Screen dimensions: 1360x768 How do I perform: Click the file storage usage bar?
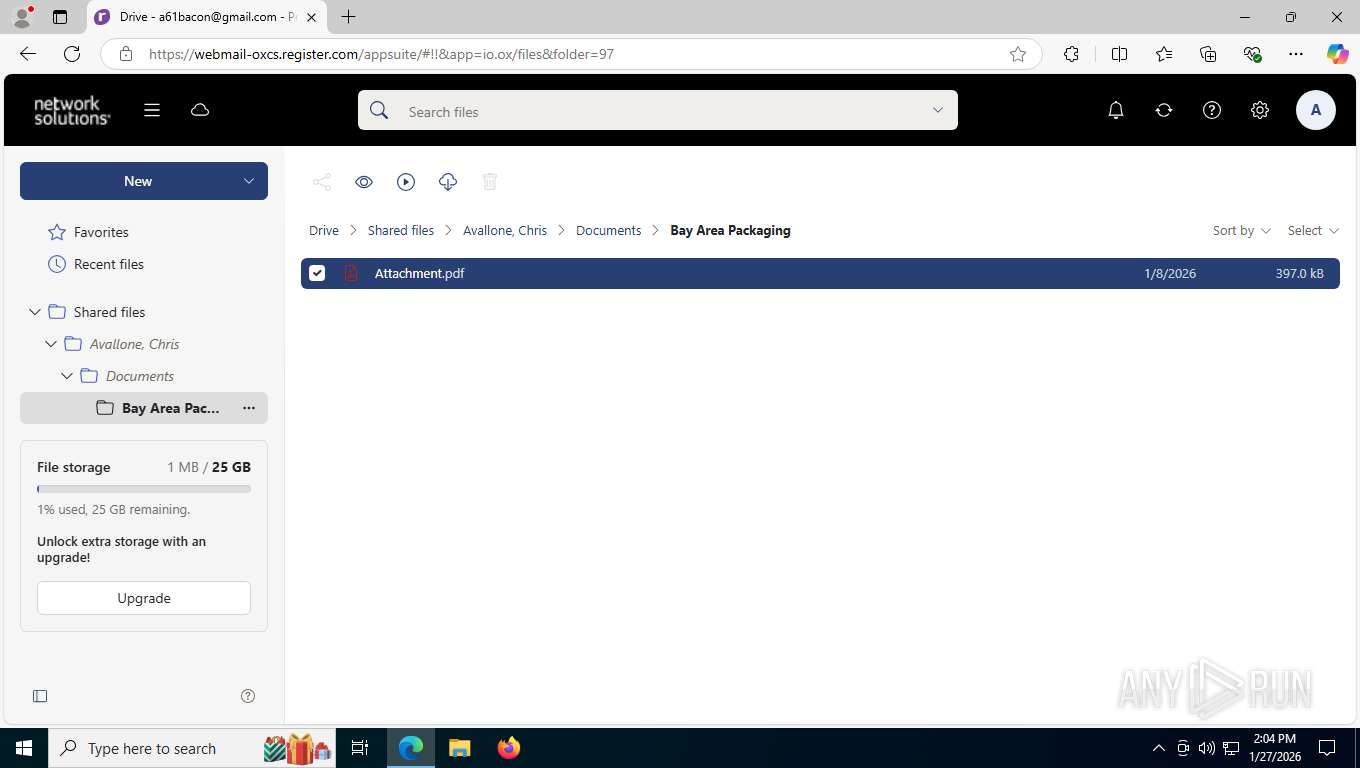pos(144,489)
